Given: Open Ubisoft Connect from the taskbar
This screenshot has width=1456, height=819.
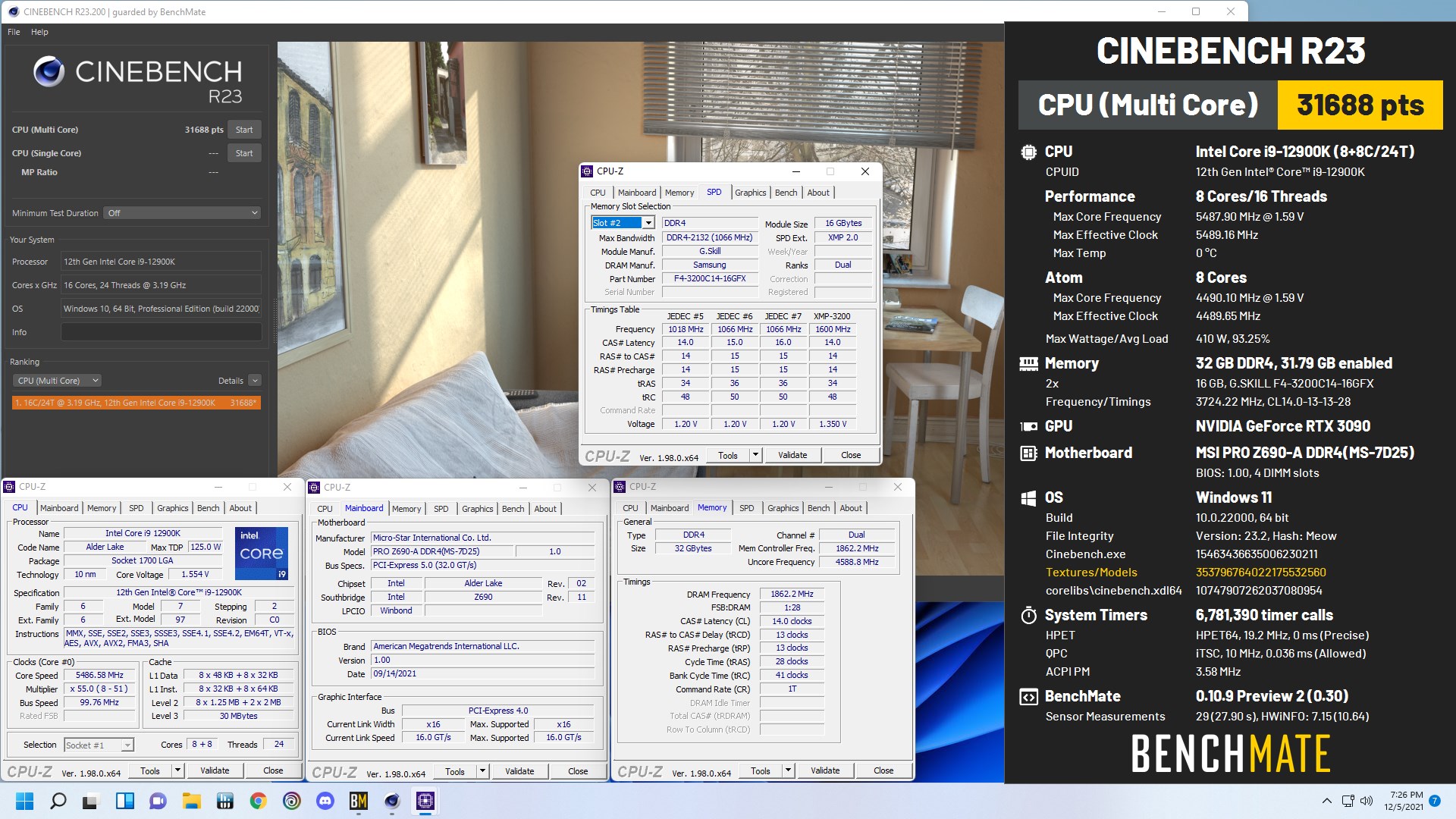Looking at the screenshot, I should (x=291, y=801).
